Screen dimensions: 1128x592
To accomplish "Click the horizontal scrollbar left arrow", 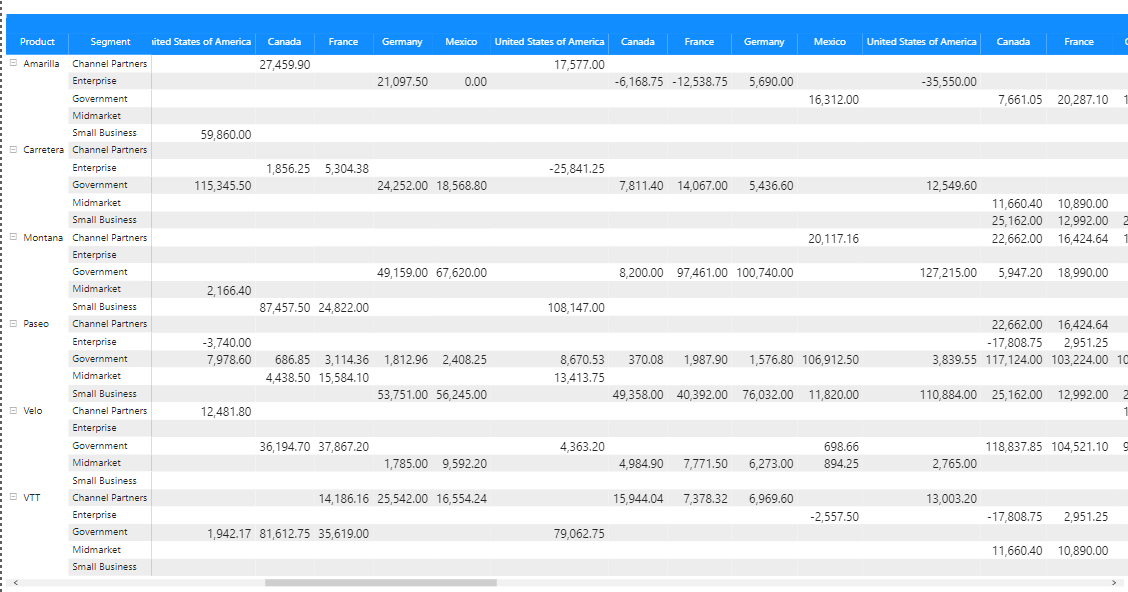I will pos(16,583).
